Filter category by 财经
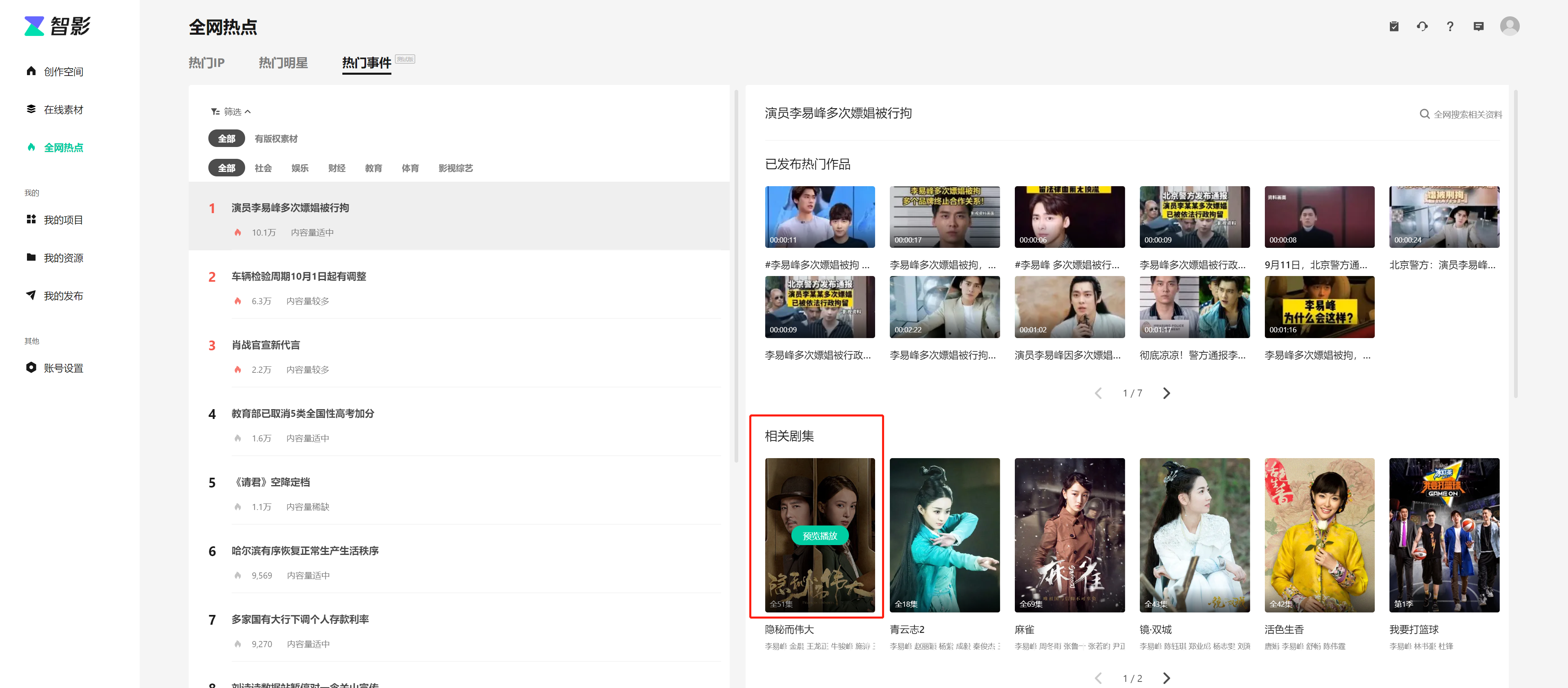Screen dimensions: 1568x688 pos(337,168)
